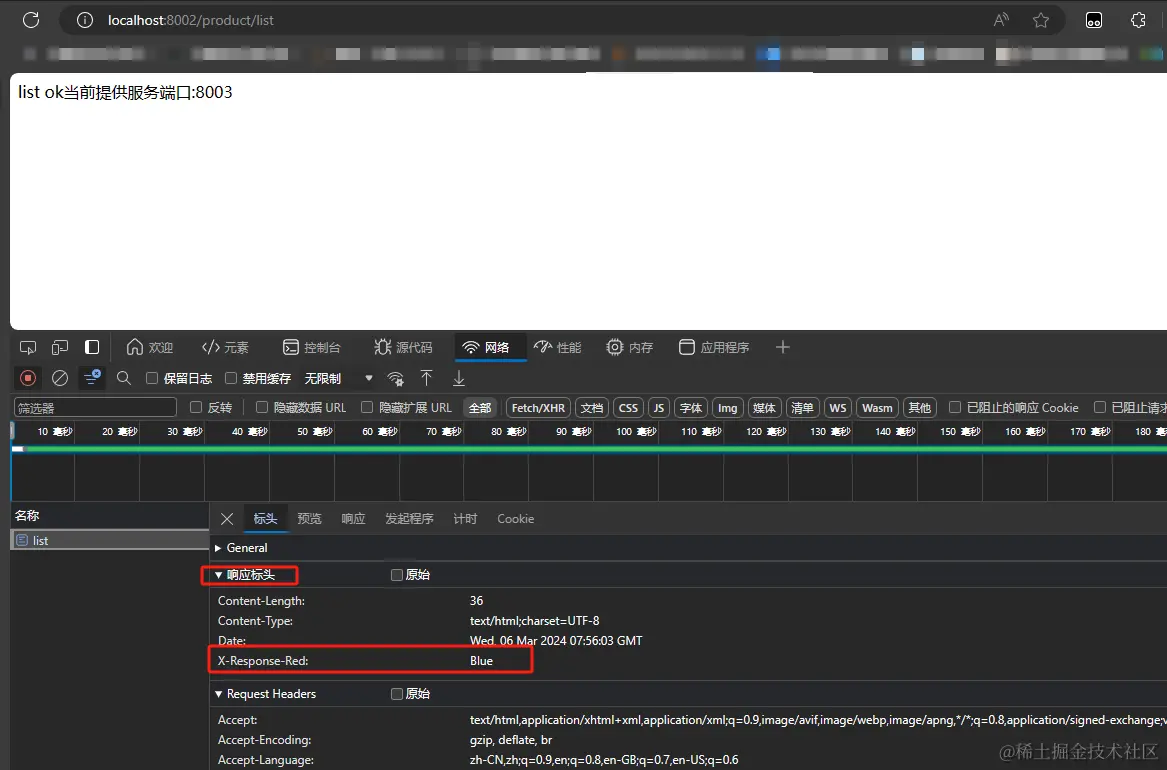Select the list request row

109,540
